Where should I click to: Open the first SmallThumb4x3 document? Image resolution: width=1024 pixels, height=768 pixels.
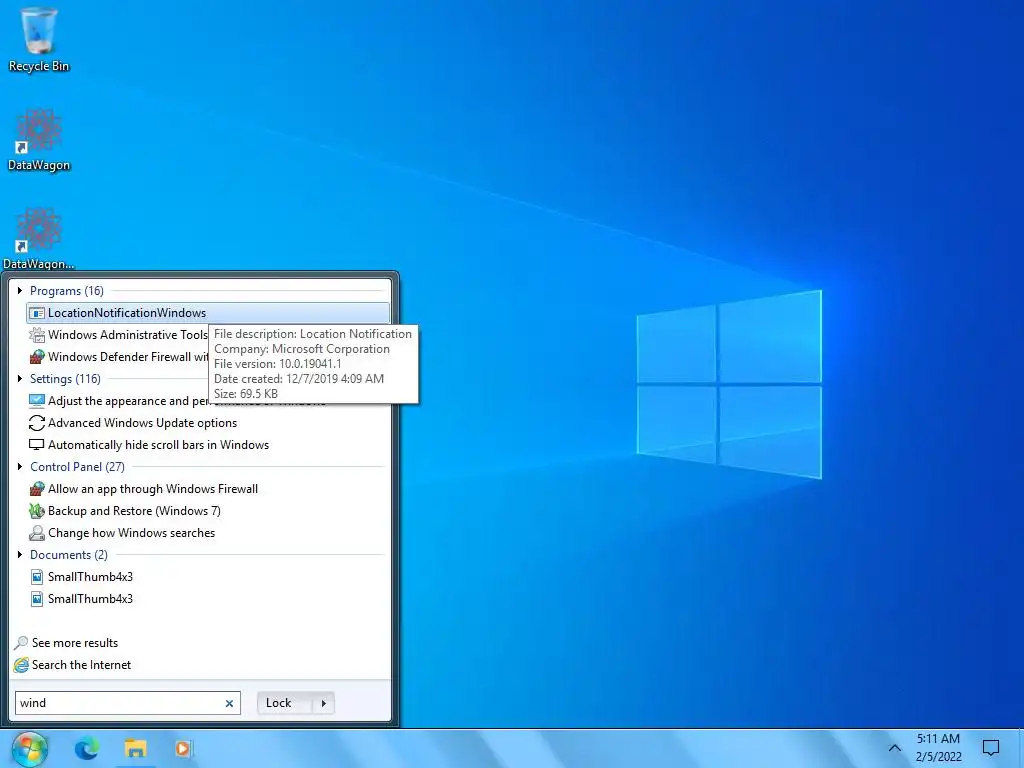click(90, 577)
